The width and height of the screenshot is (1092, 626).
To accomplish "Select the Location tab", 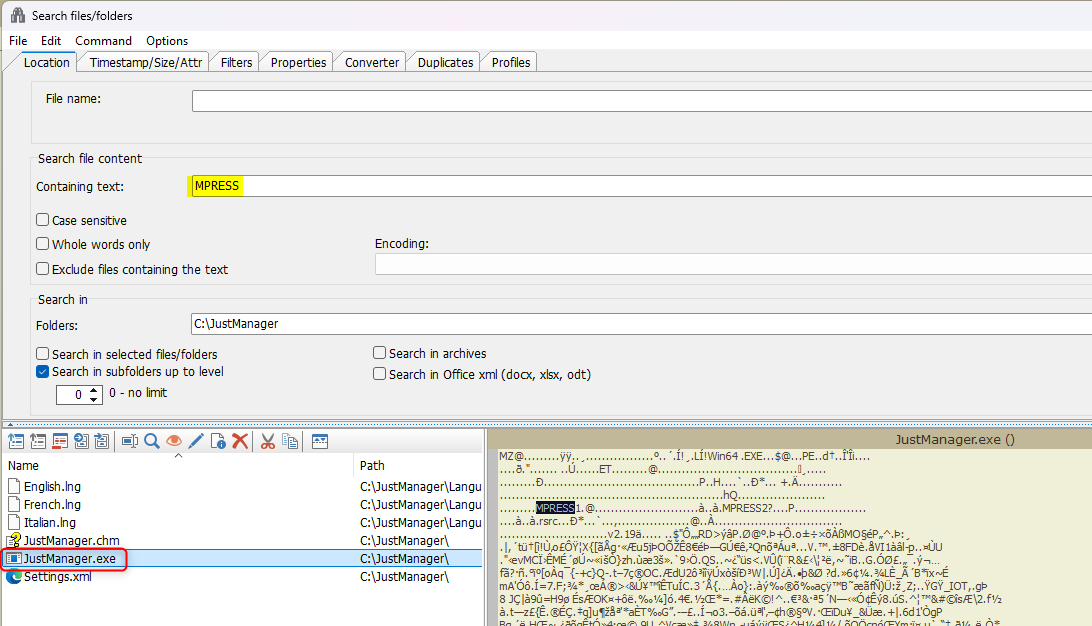I will tap(47, 62).
